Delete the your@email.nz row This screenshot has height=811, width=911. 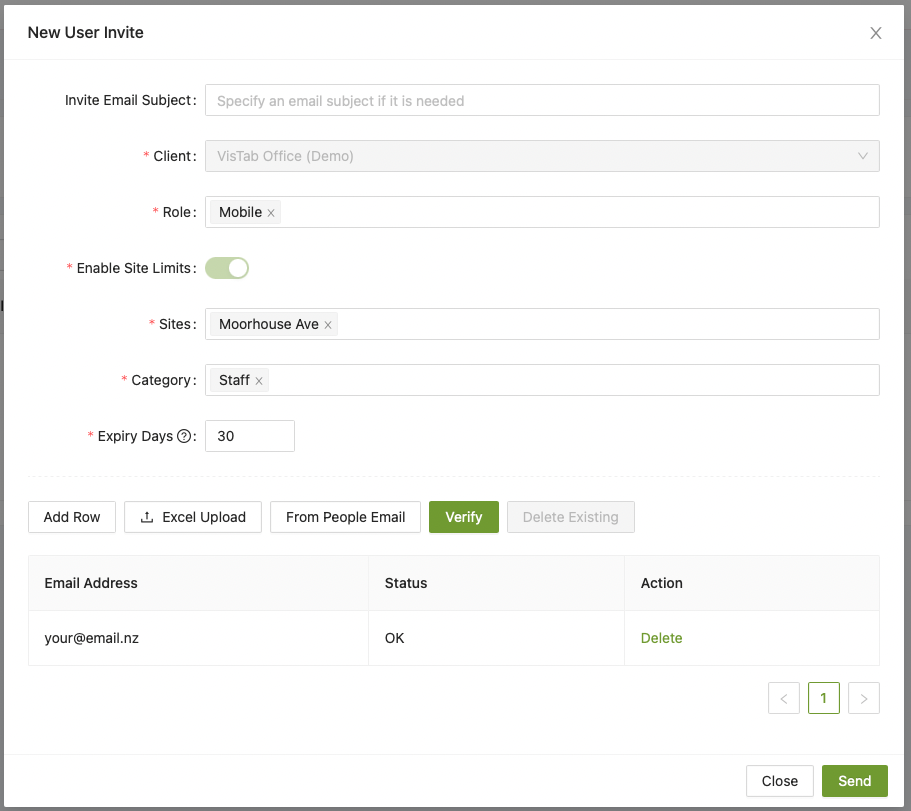point(661,638)
